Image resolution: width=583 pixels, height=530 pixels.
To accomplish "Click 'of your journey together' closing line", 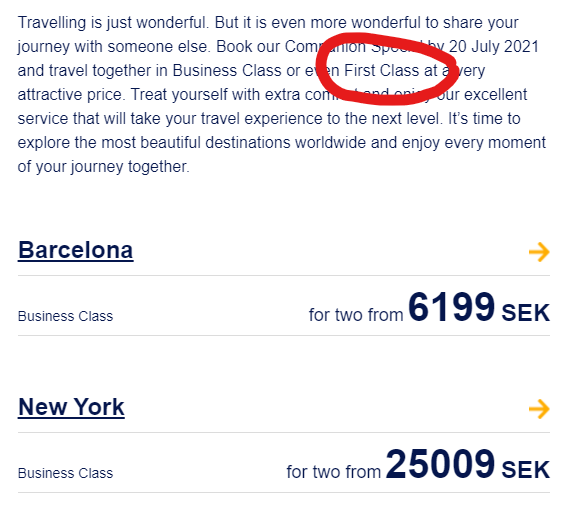I will click(104, 167).
